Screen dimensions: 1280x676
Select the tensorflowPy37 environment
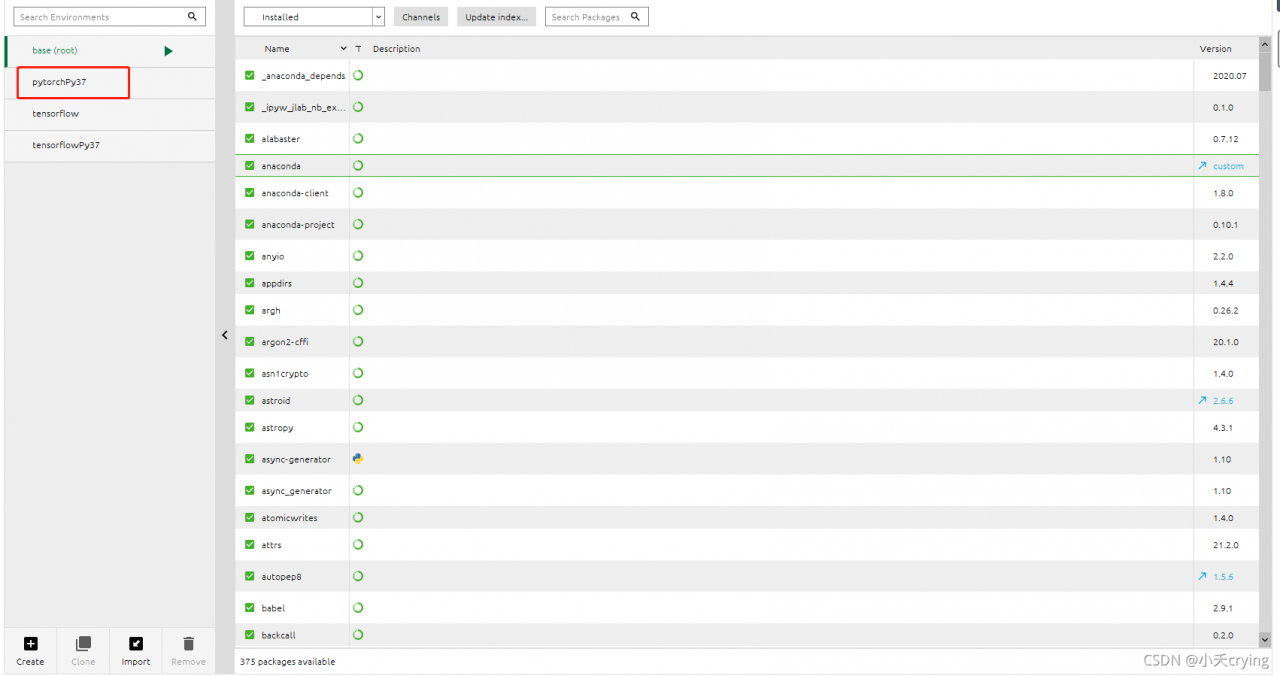pos(109,145)
